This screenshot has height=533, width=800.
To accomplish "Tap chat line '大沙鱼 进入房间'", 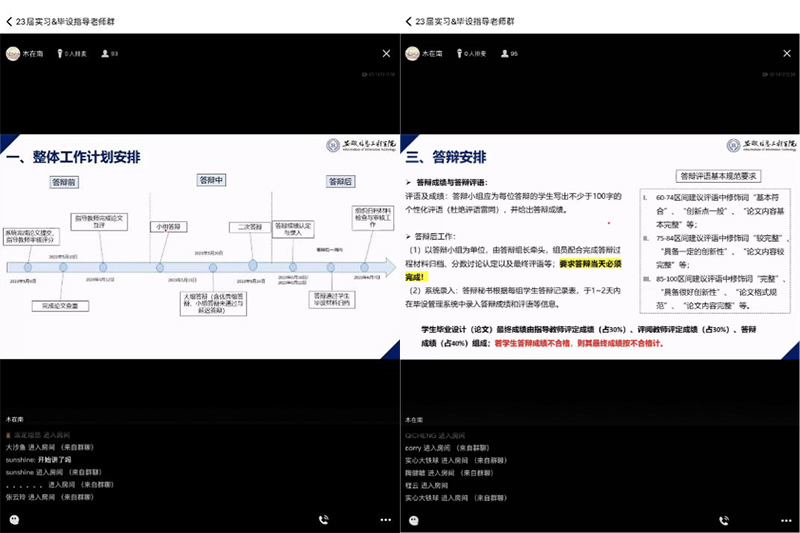I will point(50,447).
